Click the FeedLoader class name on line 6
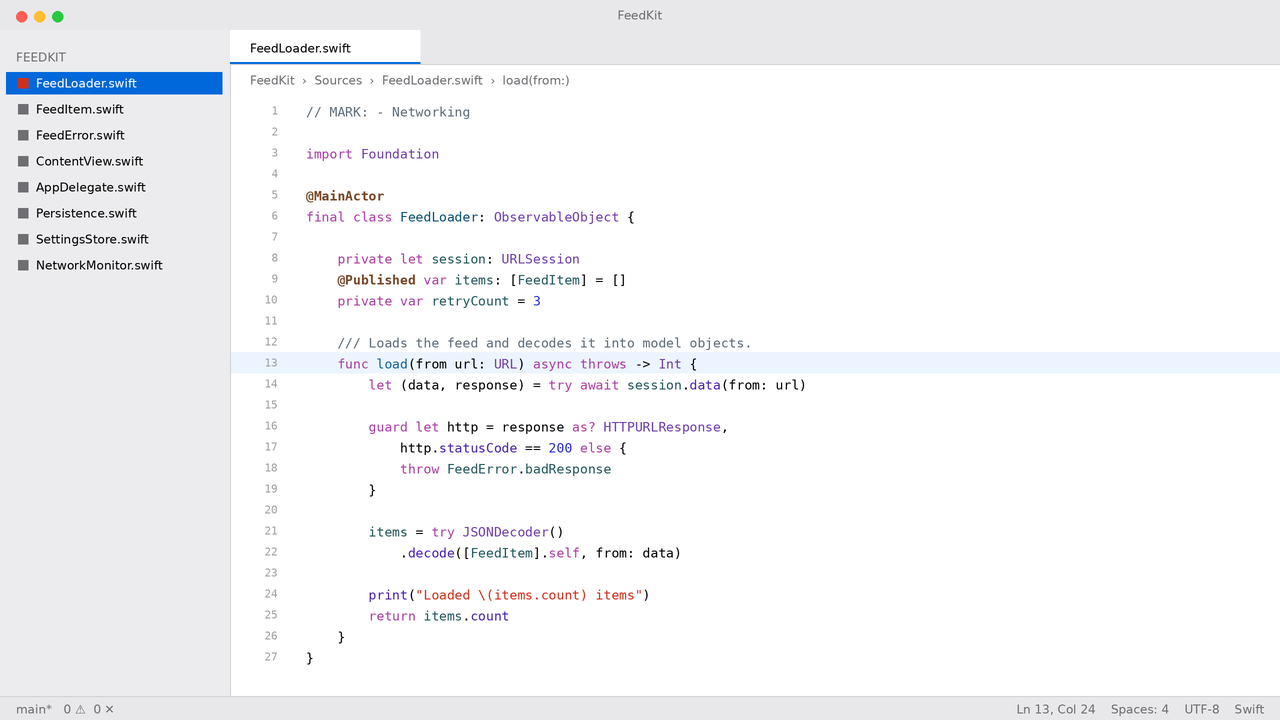The height and width of the screenshot is (720, 1280). pos(439,217)
